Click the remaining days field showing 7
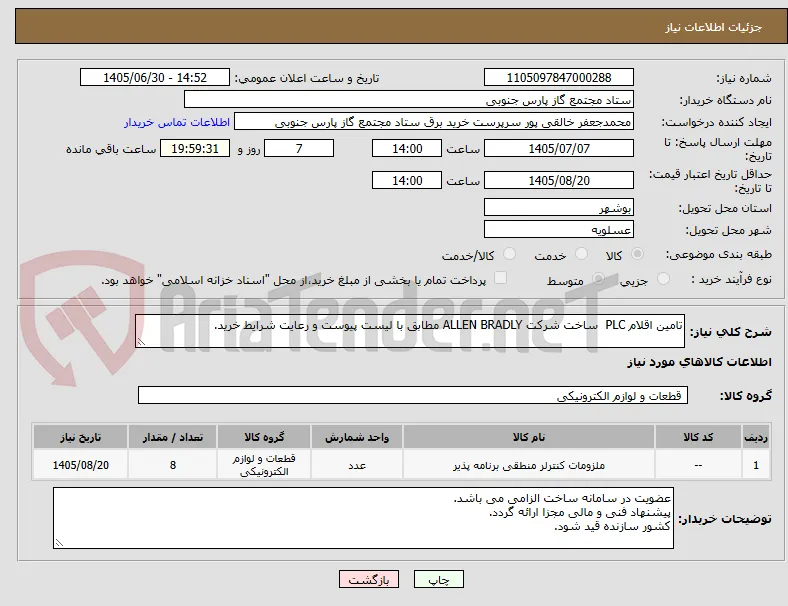The height and width of the screenshot is (606, 788). click(x=299, y=149)
